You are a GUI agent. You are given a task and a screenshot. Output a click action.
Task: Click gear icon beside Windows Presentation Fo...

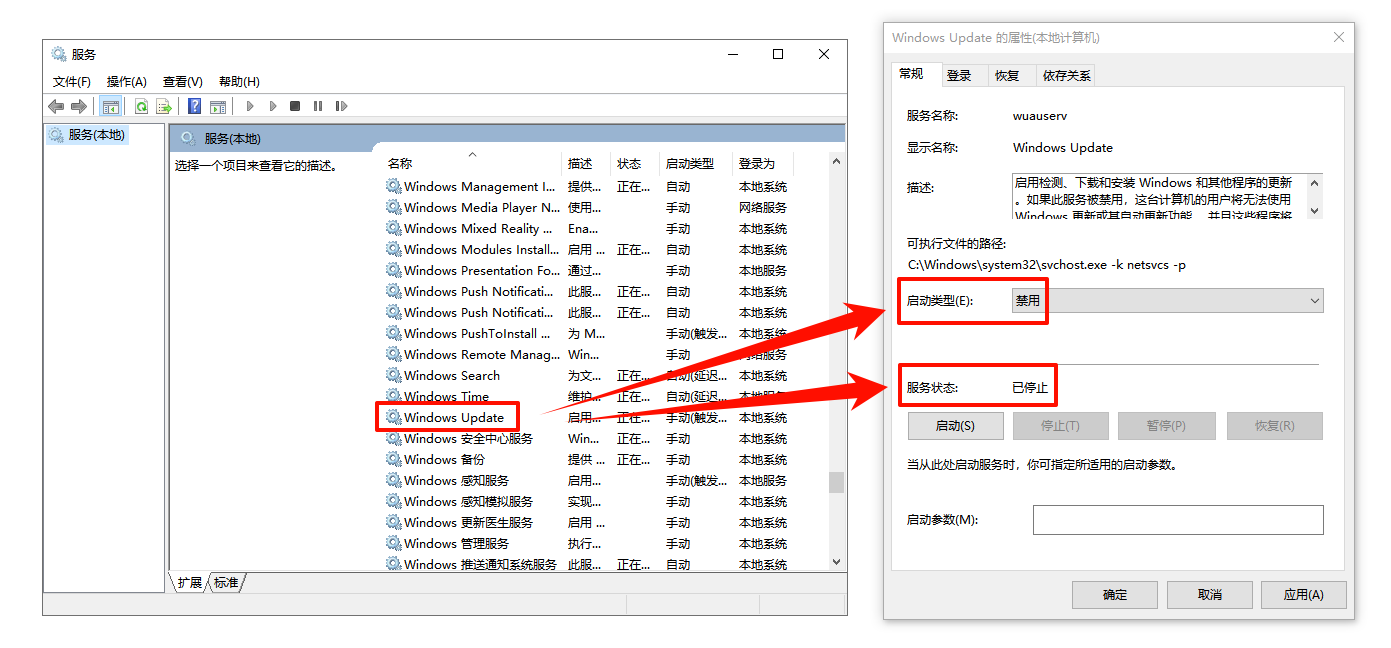pyautogui.click(x=394, y=270)
